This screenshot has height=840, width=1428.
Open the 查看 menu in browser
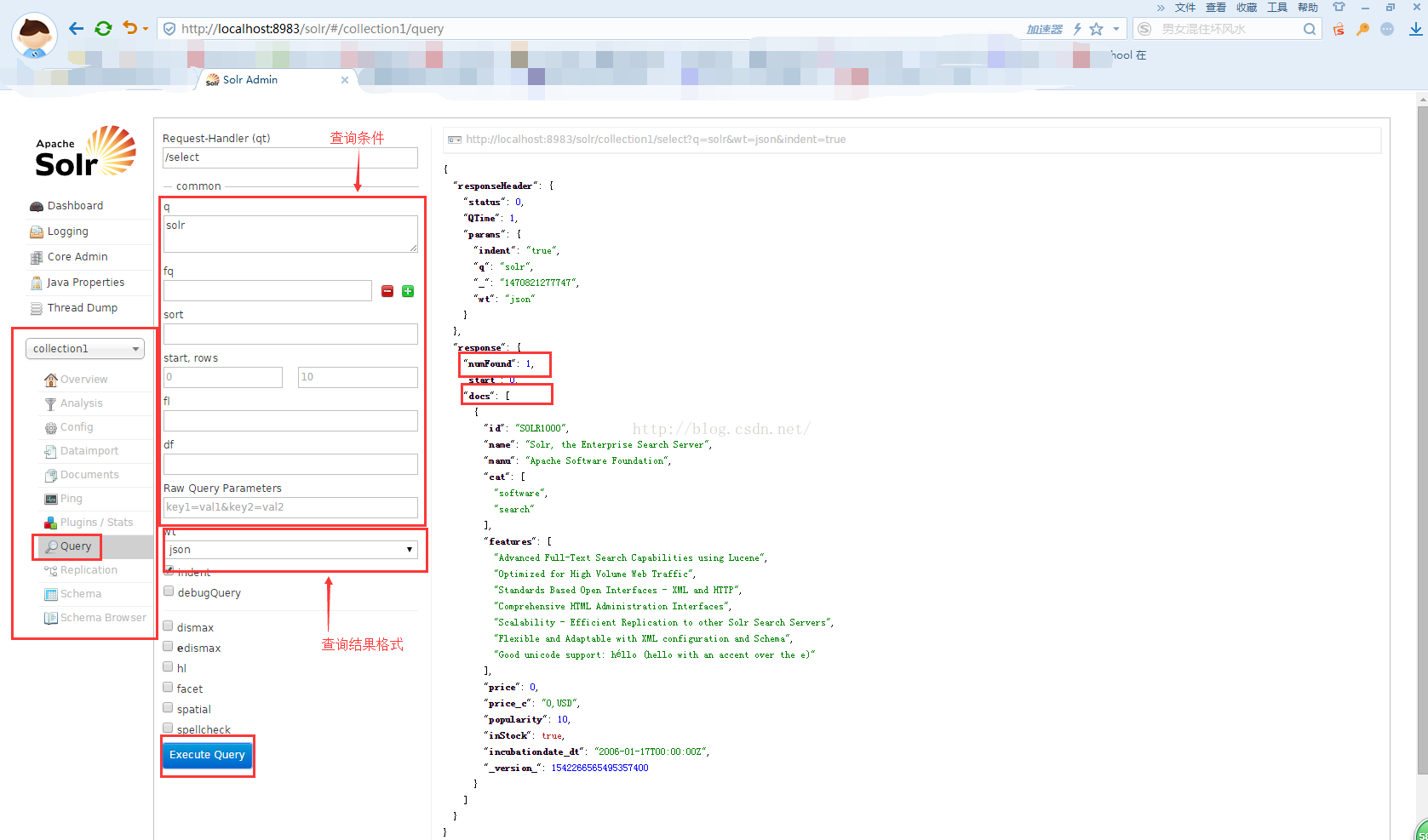(1216, 8)
